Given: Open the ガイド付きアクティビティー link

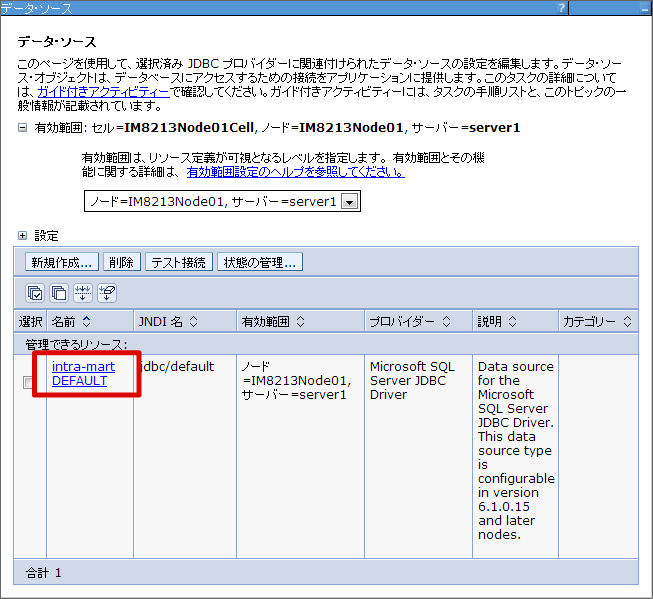Looking at the screenshot, I should pyautogui.click(x=104, y=92).
